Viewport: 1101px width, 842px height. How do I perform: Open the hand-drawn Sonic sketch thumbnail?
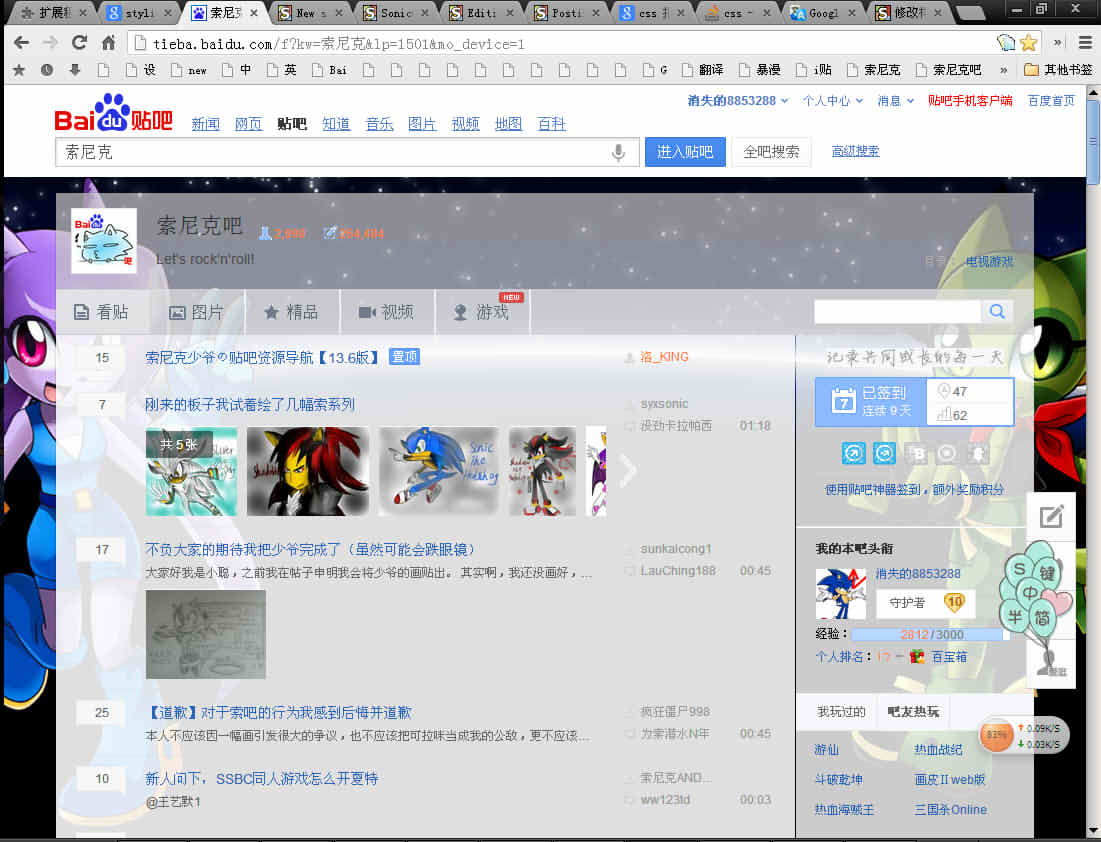[x=205, y=634]
